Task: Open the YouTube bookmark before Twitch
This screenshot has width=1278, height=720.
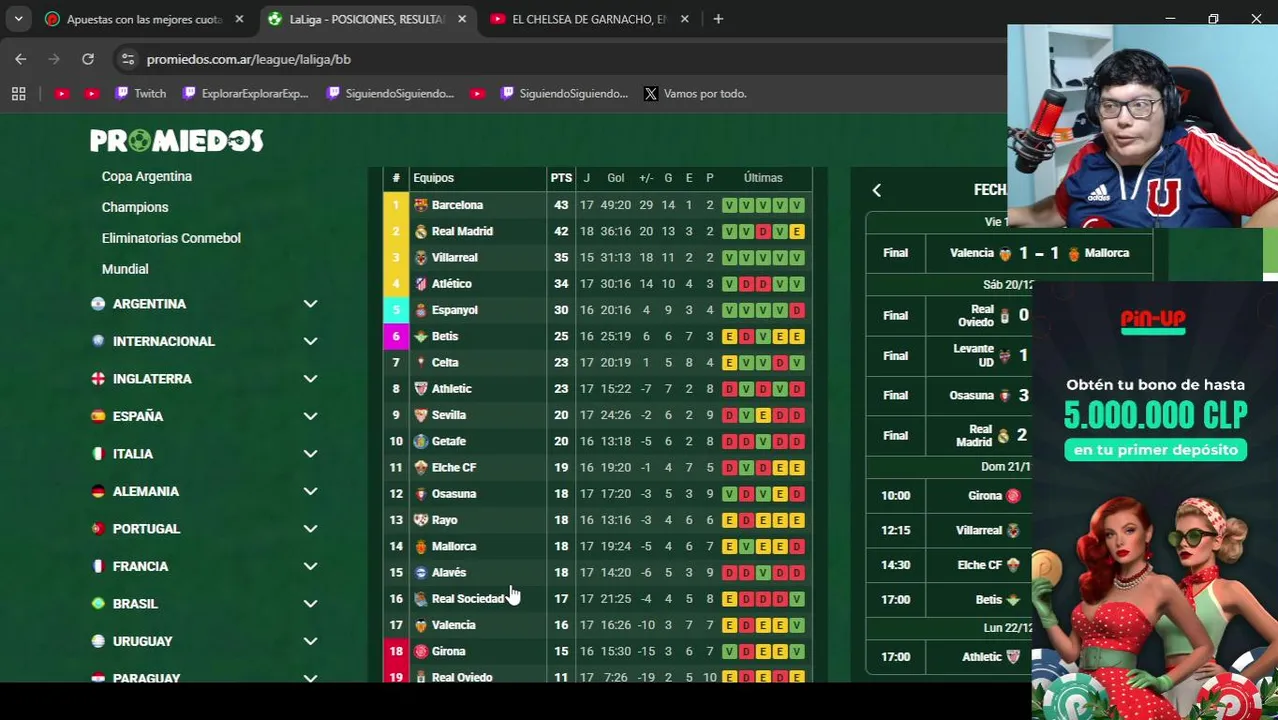Action: (x=92, y=93)
